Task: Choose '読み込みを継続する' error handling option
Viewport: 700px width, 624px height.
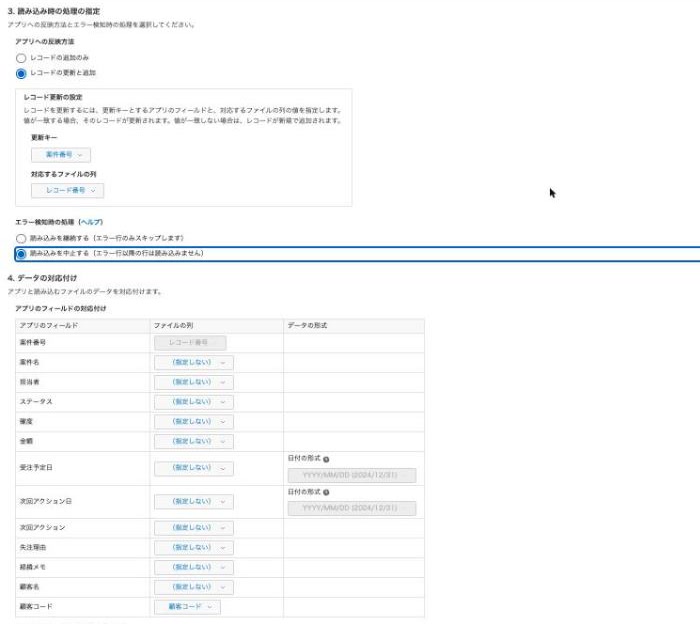Action: click(x=21, y=238)
